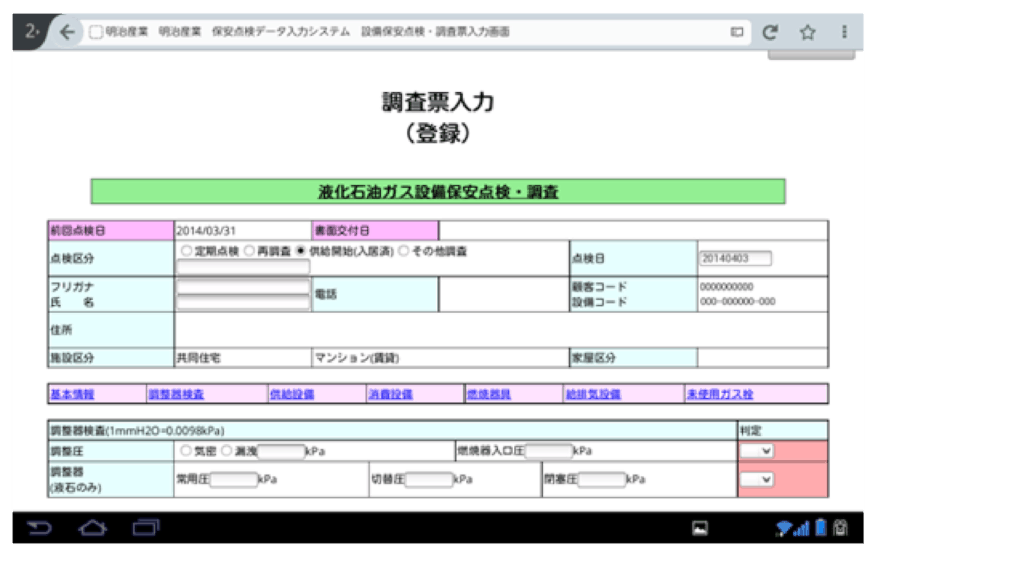The width and height of the screenshot is (1024, 576).
Task: Jump to the 供給設備 section link
Action: (x=290, y=394)
